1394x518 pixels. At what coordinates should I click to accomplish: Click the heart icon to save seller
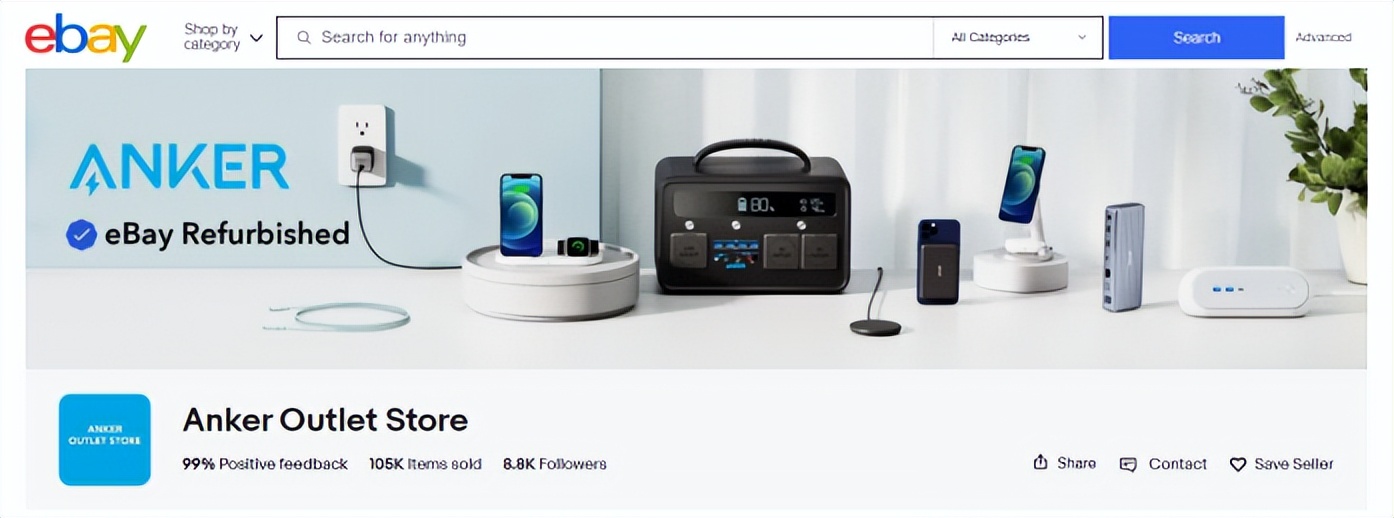point(1238,464)
